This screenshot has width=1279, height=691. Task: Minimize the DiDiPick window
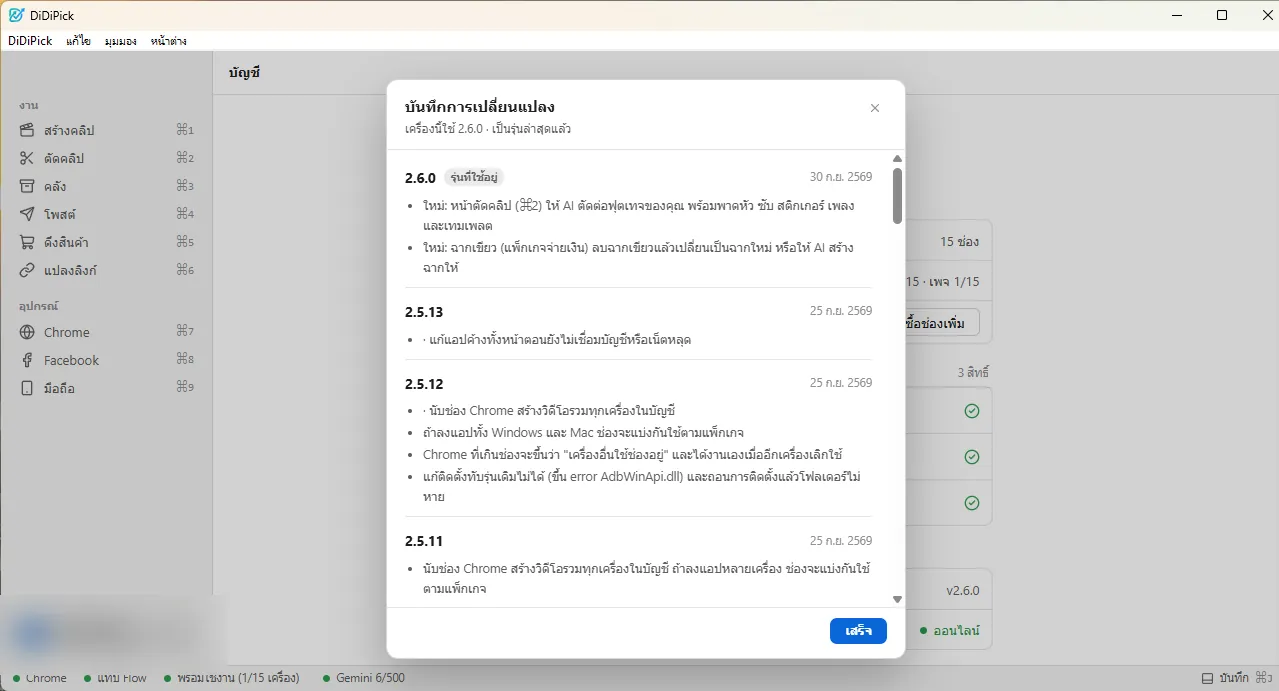pos(1175,15)
